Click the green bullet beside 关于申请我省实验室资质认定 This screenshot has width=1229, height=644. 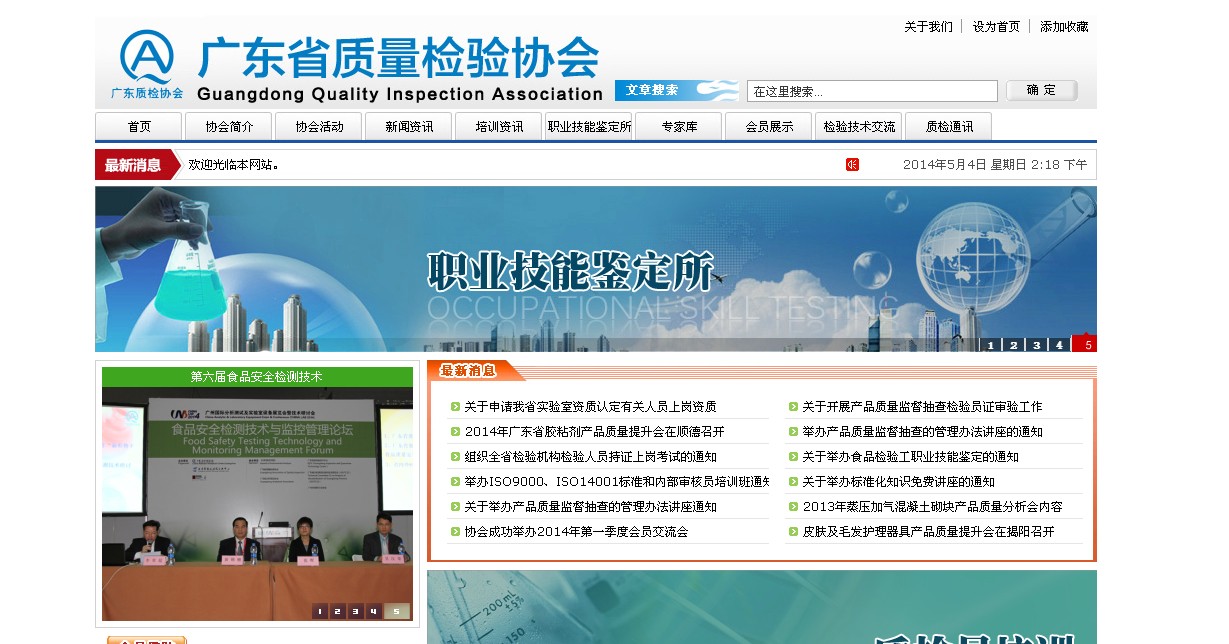(455, 407)
